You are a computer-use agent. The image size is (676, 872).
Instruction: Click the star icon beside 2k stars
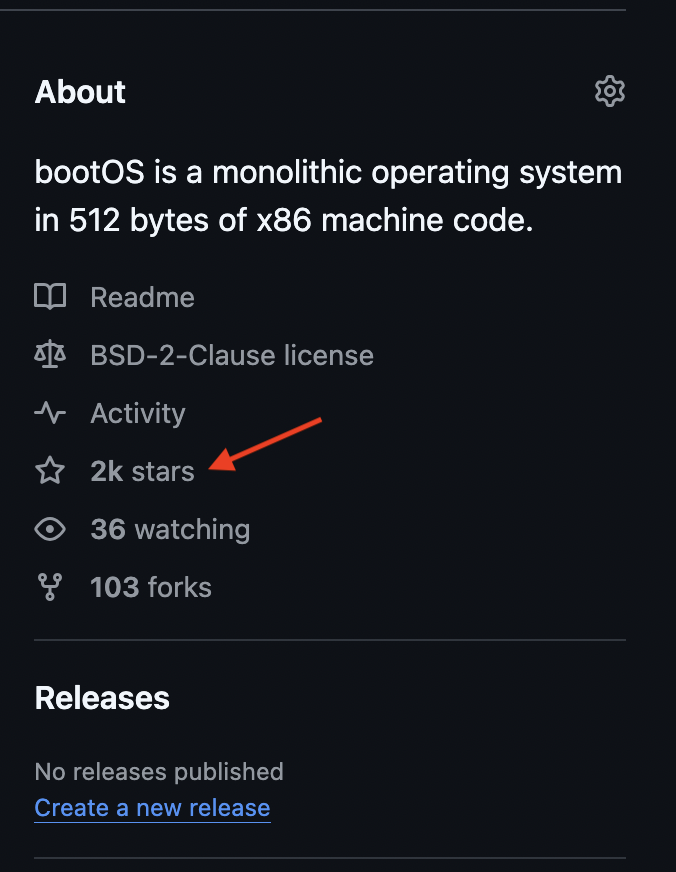pyautogui.click(x=50, y=471)
